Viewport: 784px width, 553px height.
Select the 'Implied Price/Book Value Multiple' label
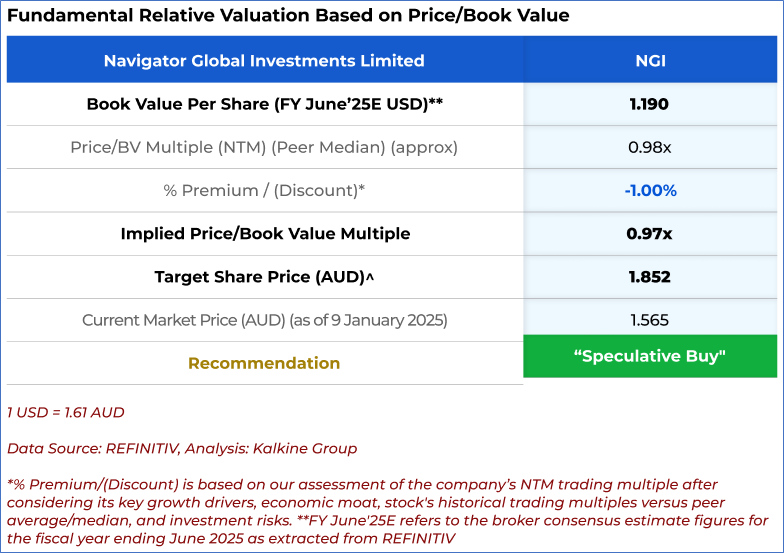coord(265,234)
